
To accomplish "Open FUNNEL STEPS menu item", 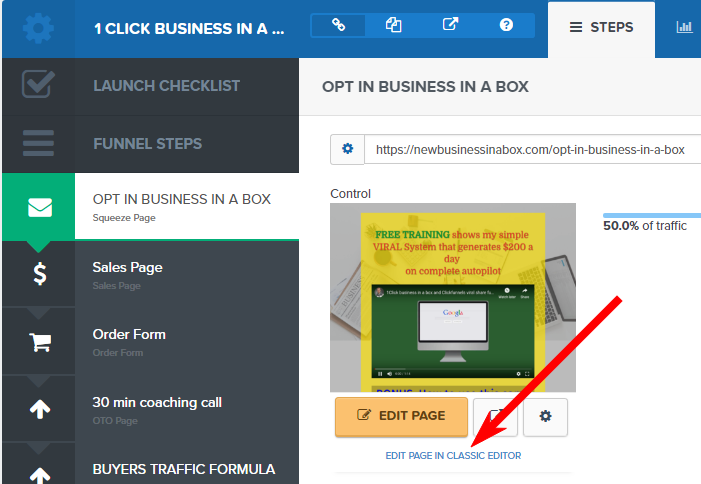I will click(x=148, y=144).
